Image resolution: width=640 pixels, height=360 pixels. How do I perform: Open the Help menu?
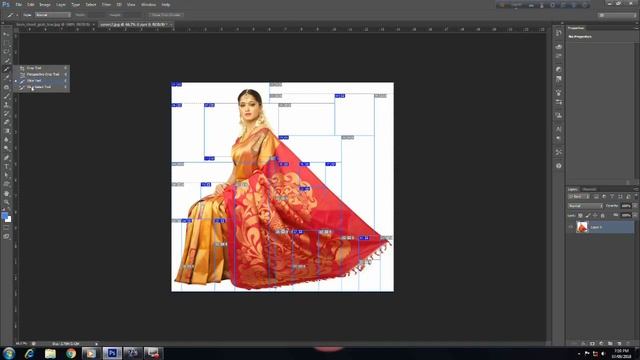pos(165,4)
